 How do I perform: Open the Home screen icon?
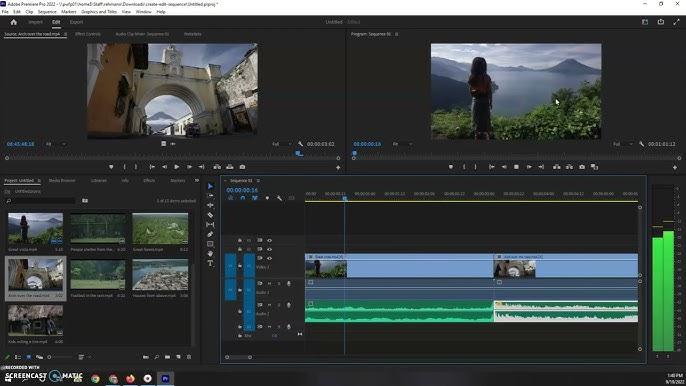(x=14, y=22)
